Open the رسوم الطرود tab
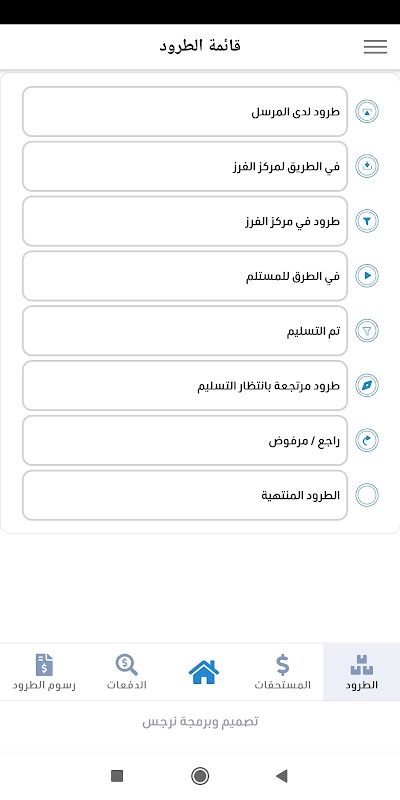This screenshot has height=800, width=400. (44, 672)
